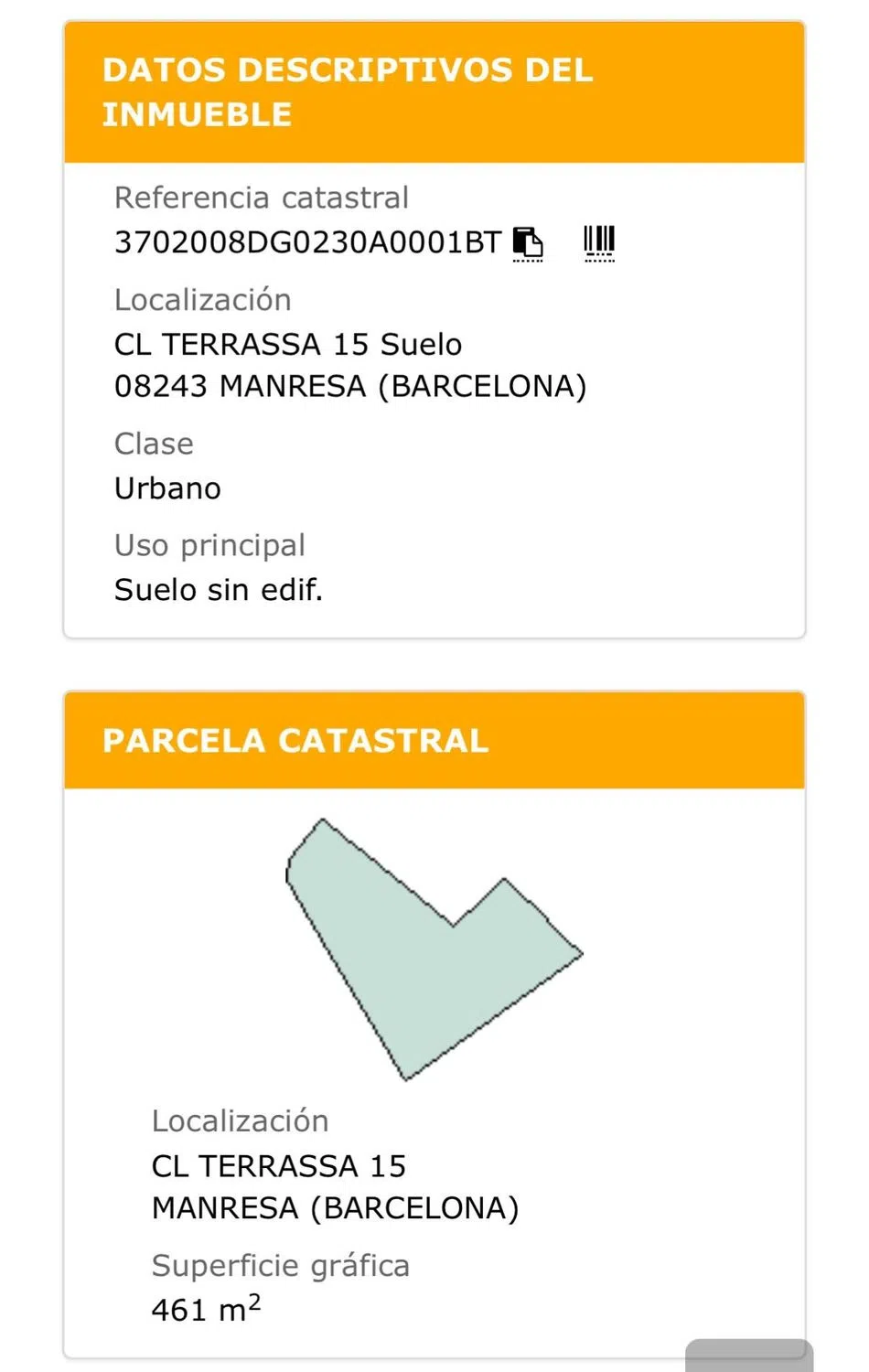Screen dimensions: 869x1372
Task: Click the Superficie gráfica label
Action: click(x=281, y=1266)
